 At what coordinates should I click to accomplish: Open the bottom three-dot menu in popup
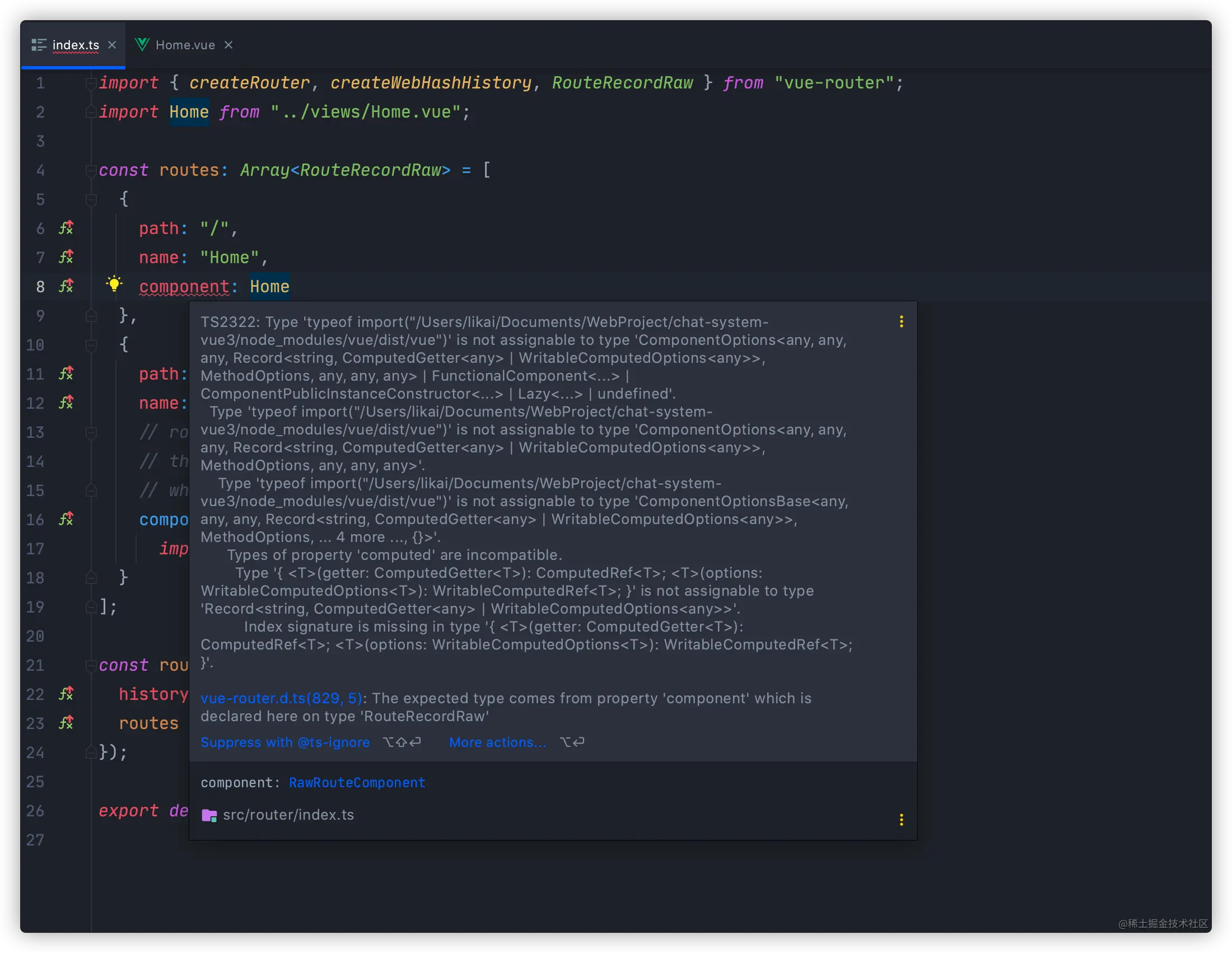[x=901, y=819]
